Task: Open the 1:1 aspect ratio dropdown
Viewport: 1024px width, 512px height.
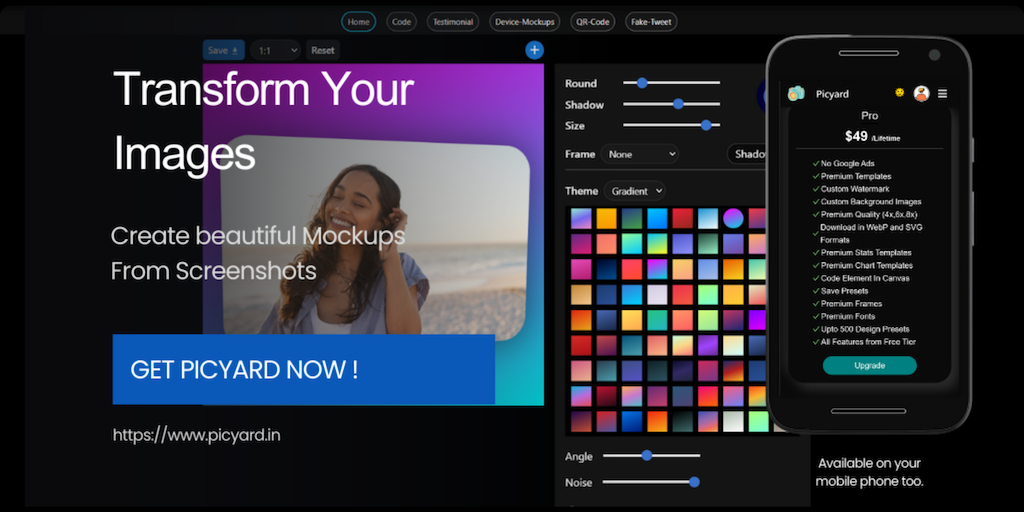Action: (x=275, y=50)
